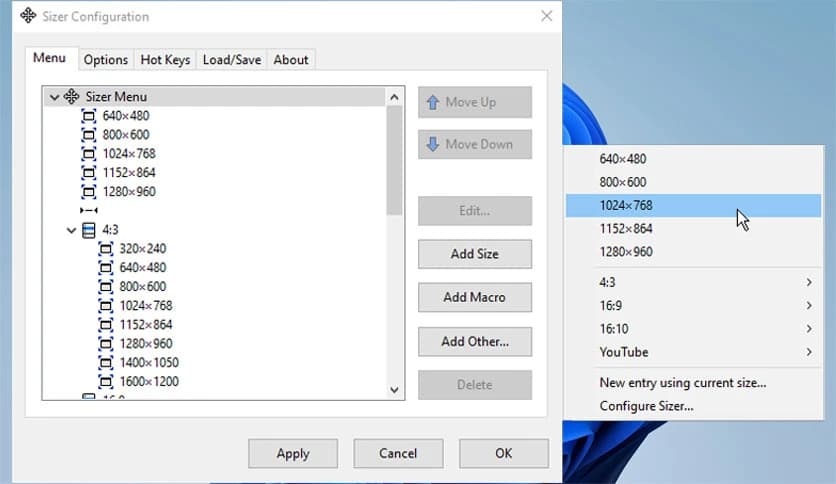Select New entry using current size
This screenshot has width=836, height=484.
click(693, 383)
